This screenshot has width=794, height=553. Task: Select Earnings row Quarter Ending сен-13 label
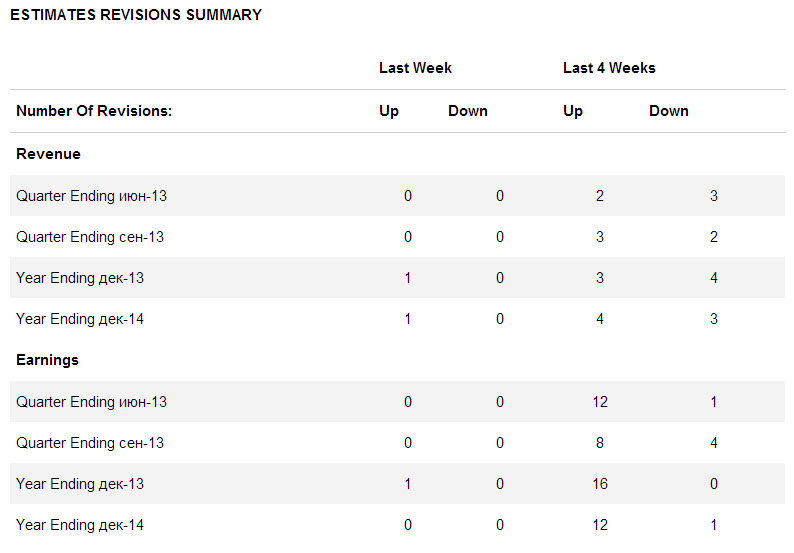(x=90, y=443)
